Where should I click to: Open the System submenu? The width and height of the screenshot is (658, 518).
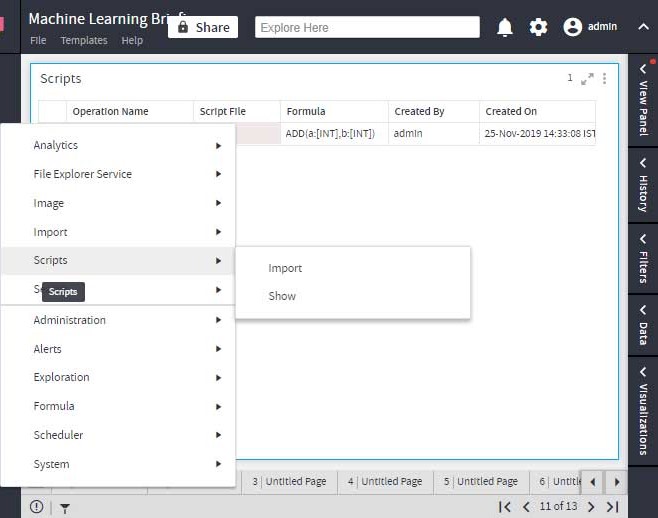[118, 464]
